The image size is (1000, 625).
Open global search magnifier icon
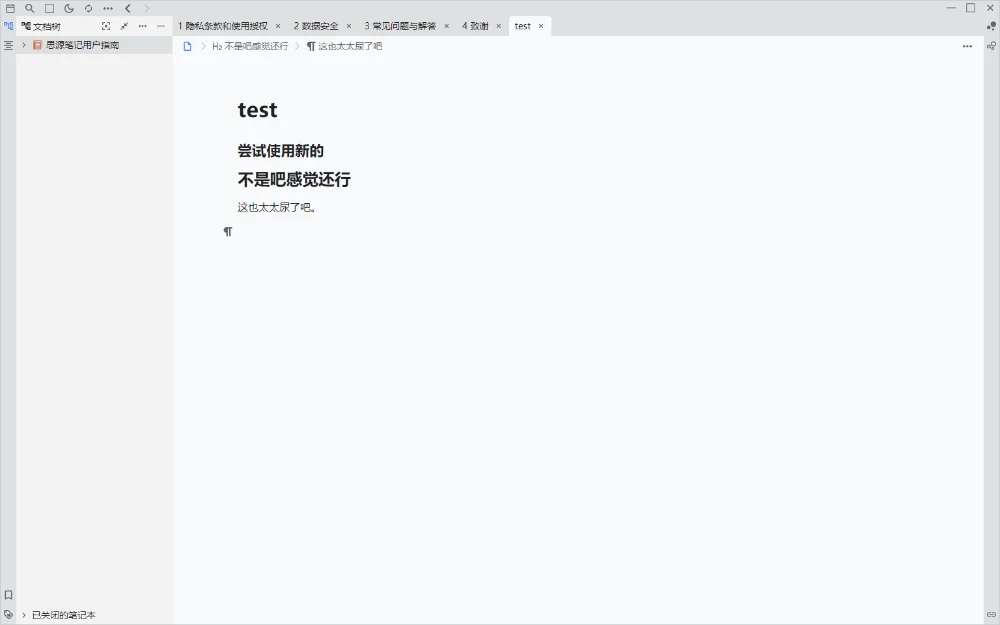(x=29, y=8)
